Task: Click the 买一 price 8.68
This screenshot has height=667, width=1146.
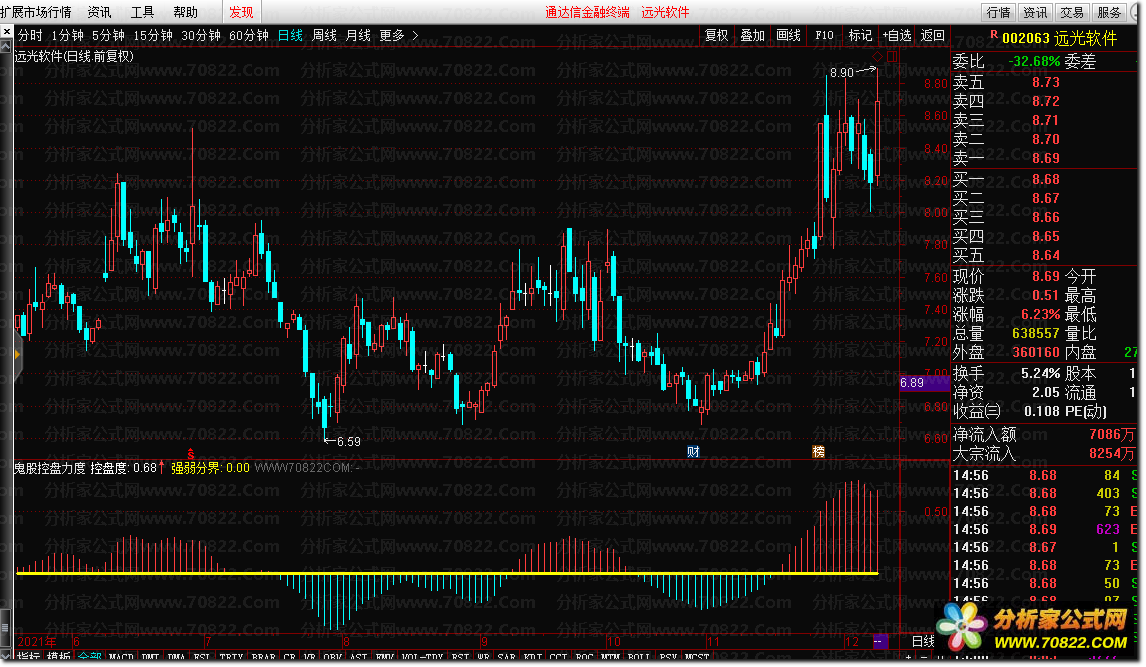Action: 1046,179
